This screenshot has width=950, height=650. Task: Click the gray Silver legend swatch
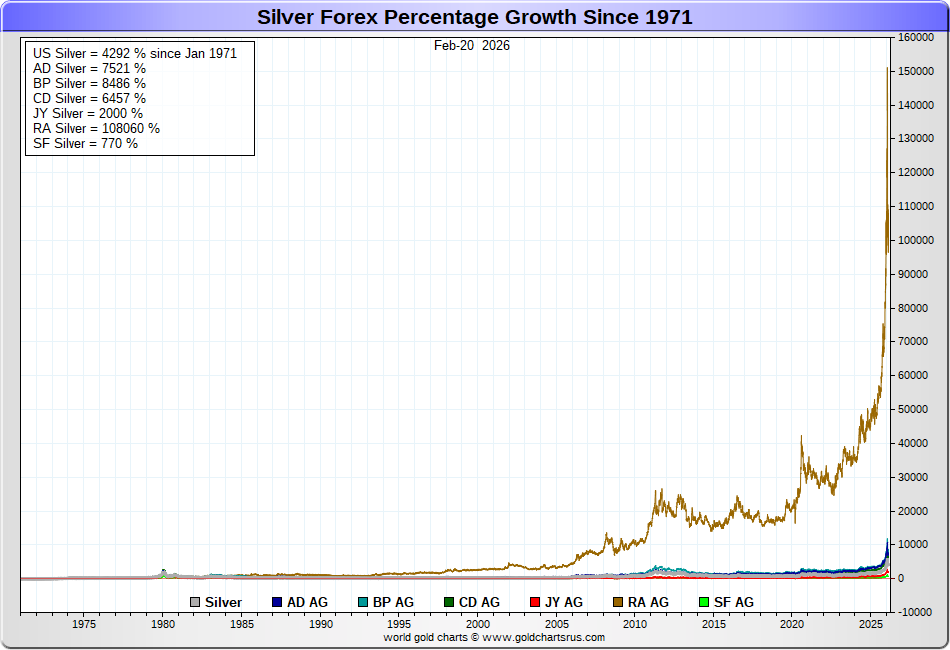tap(195, 602)
